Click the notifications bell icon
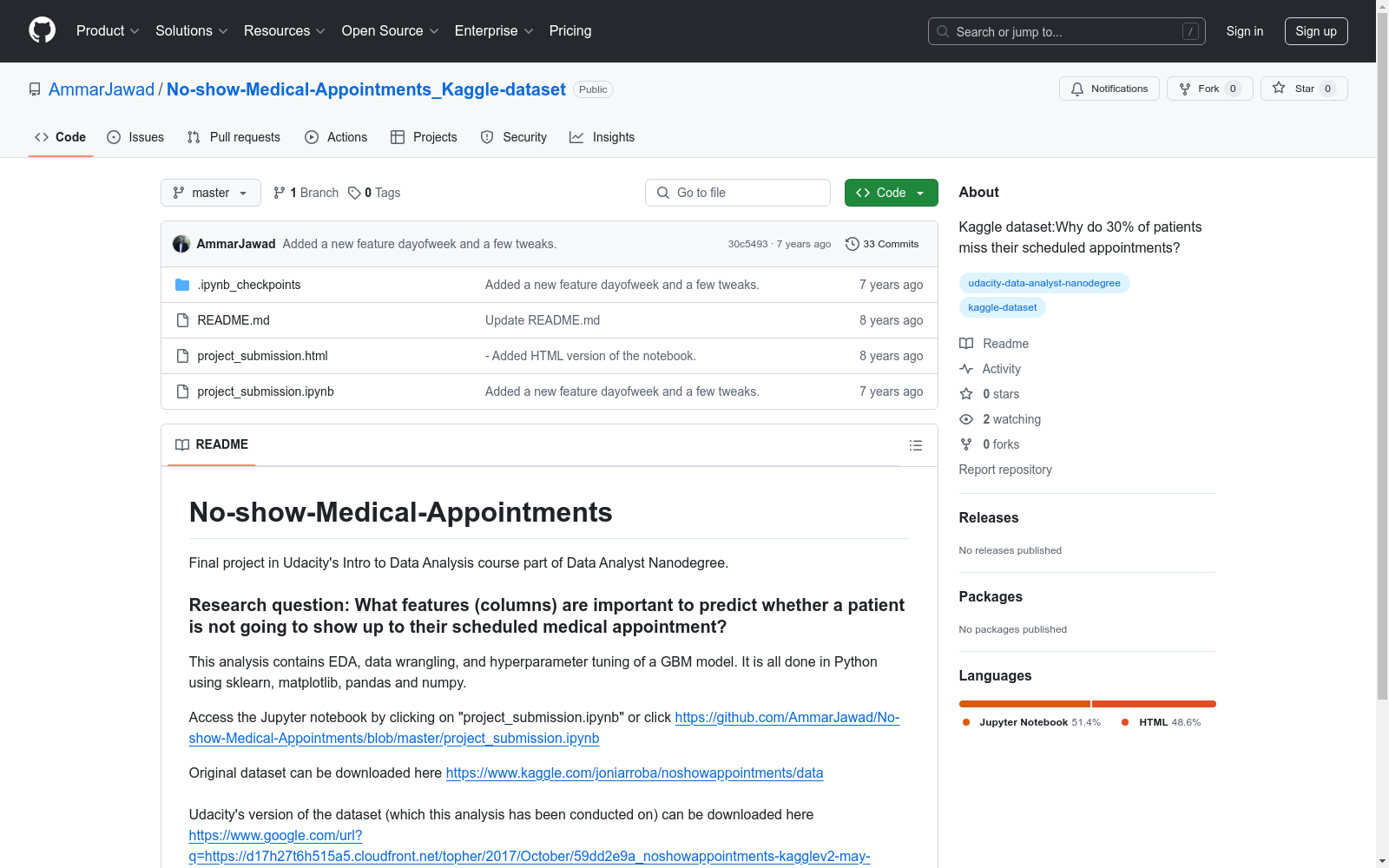 coord(1077,89)
